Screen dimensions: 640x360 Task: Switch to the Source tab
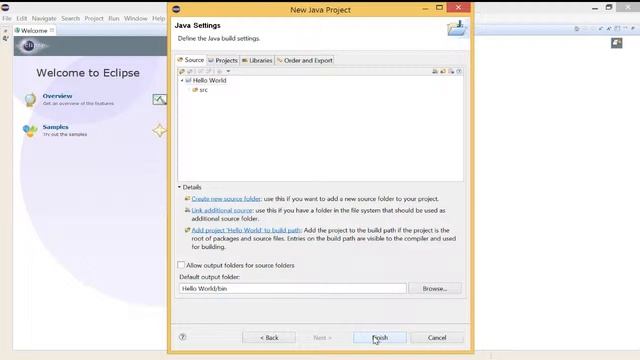[x=191, y=60]
